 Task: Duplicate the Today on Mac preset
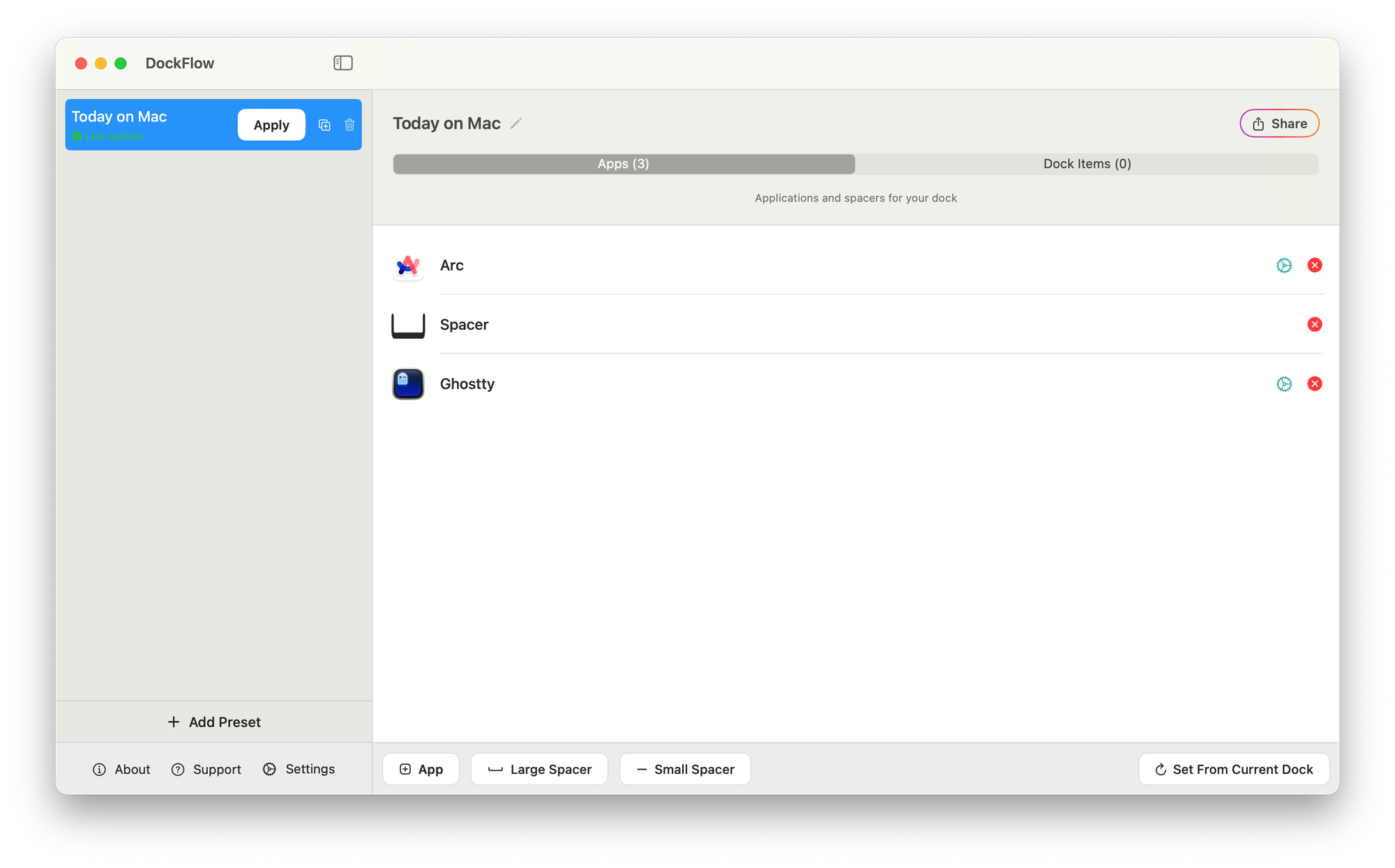324,125
